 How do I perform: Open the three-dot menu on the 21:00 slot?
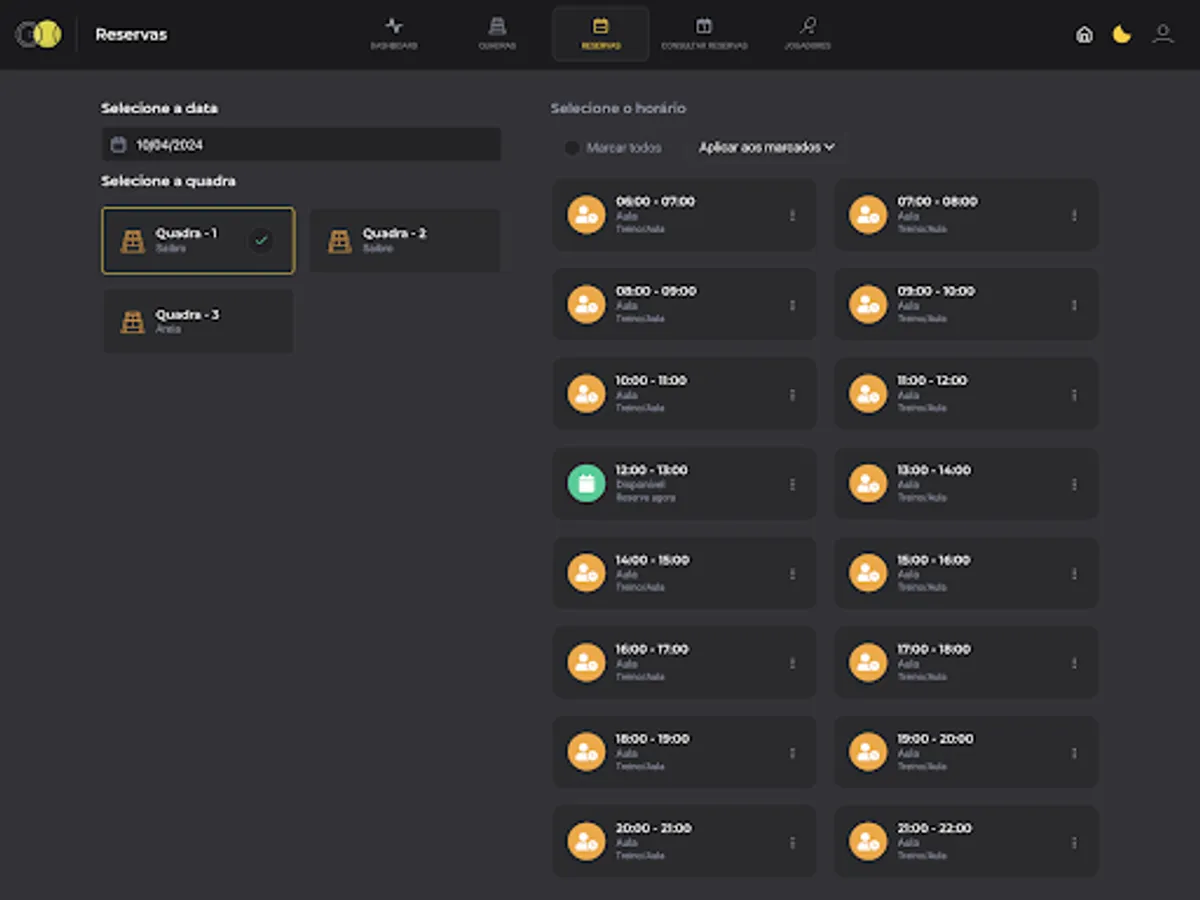click(x=1074, y=841)
